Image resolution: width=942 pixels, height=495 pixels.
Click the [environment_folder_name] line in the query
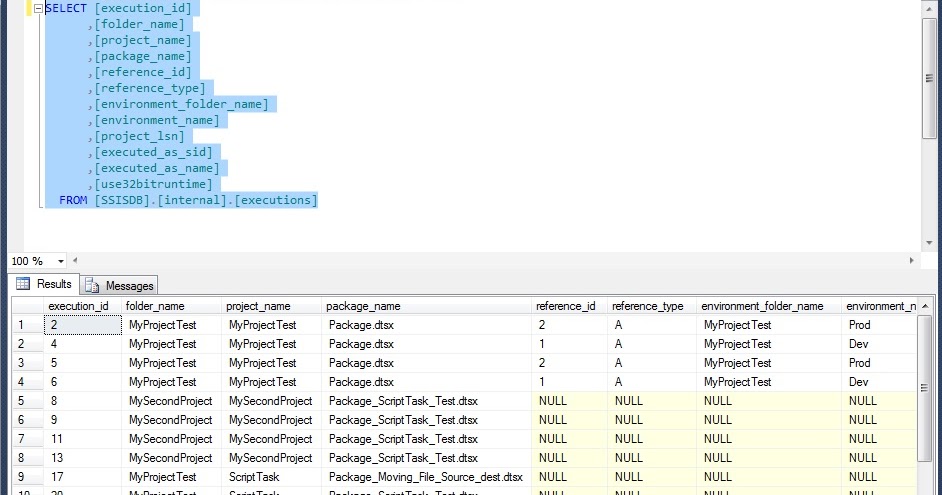181,104
